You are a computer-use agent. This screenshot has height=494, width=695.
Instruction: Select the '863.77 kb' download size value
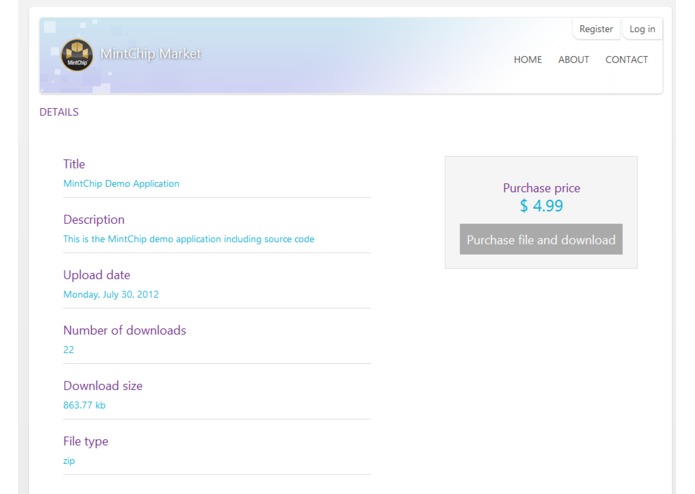coord(84,405)
